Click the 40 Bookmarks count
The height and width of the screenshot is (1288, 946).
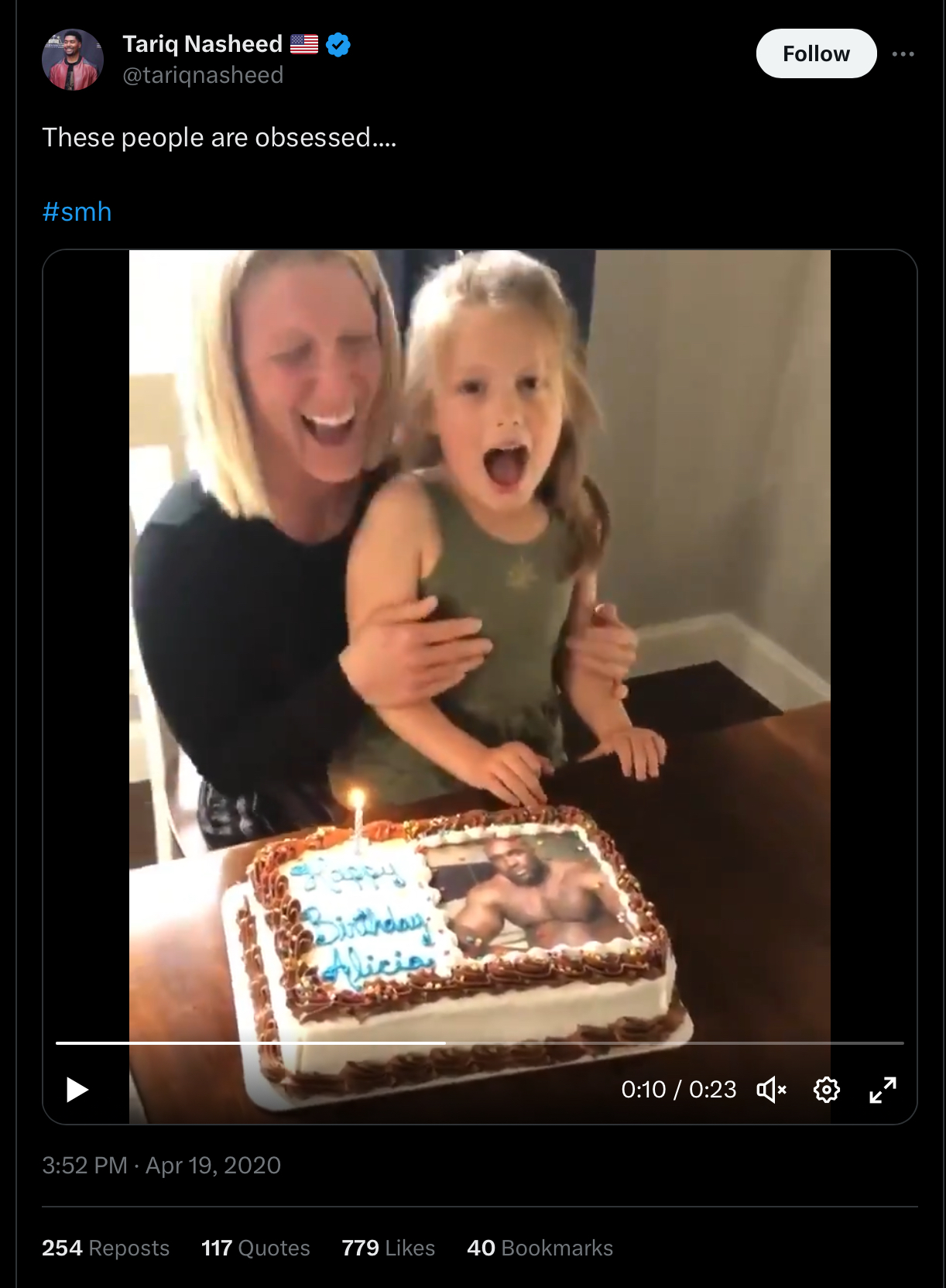click(x=540, y=1248)
